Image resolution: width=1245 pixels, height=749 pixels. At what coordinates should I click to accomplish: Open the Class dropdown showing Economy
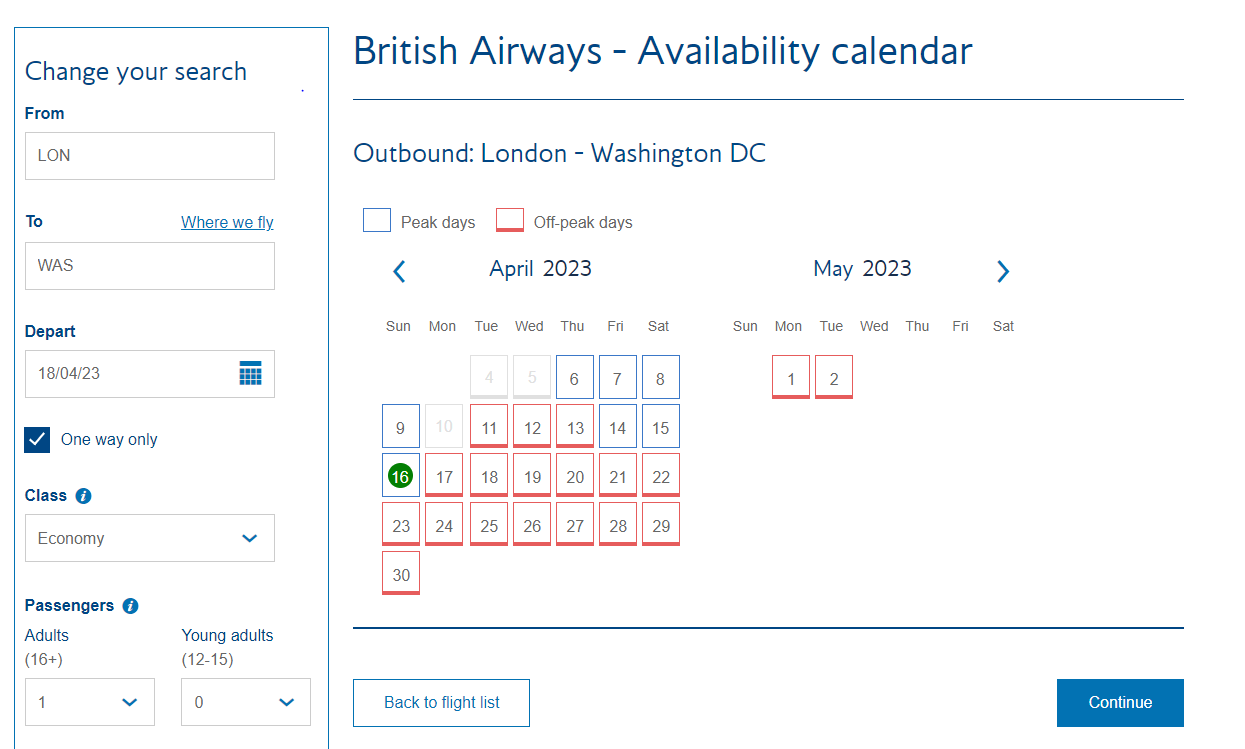point(150,538)
